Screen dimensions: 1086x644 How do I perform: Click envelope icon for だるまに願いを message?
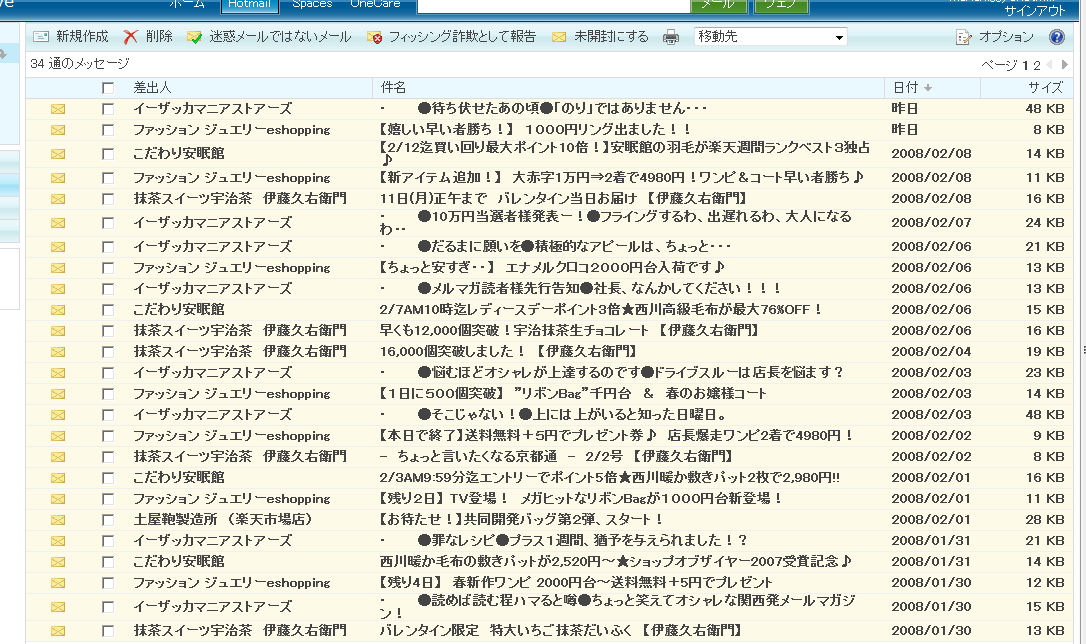pos(58,247)
